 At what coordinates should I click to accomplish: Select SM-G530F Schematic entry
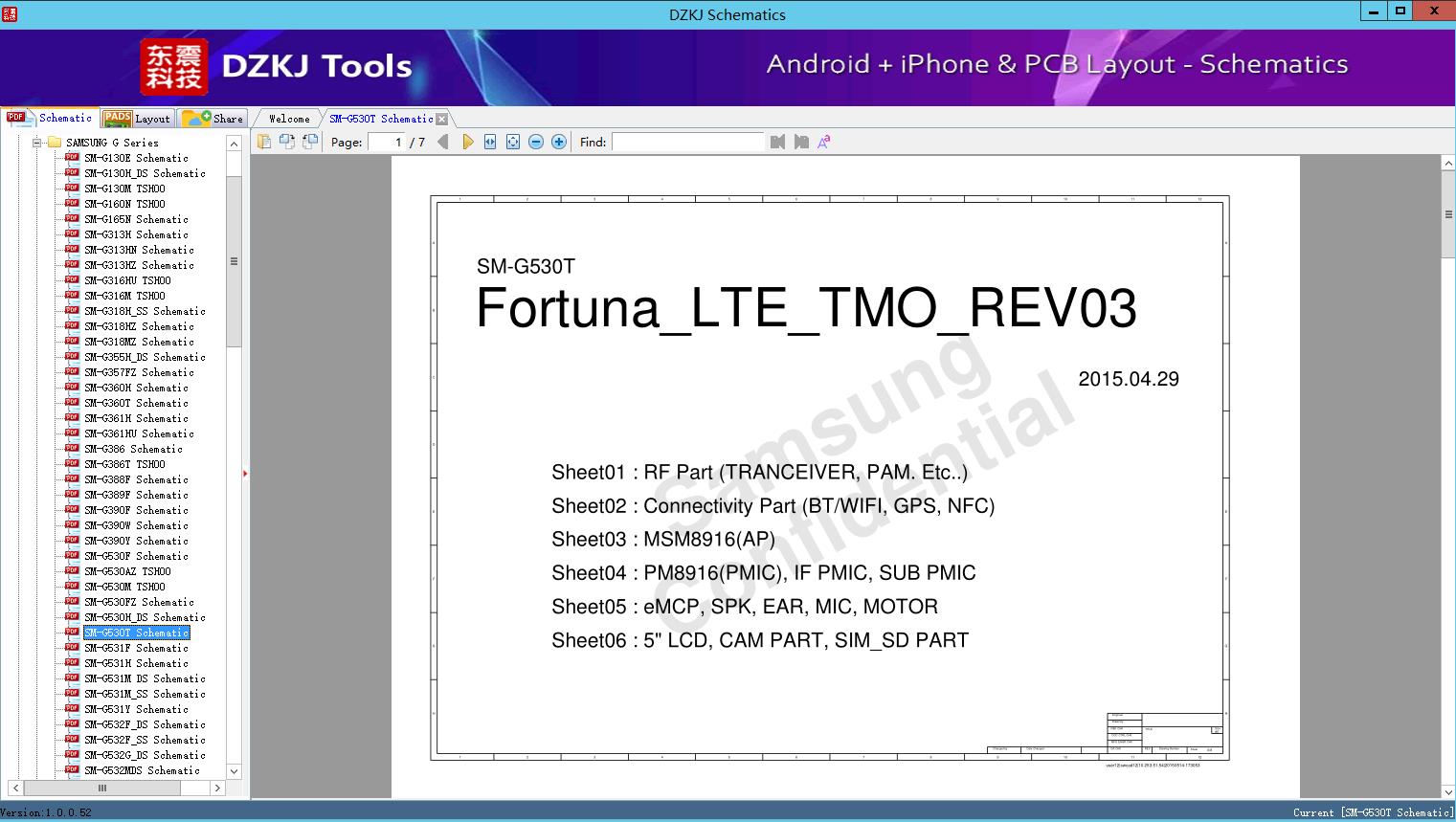[x=136, y=556]
